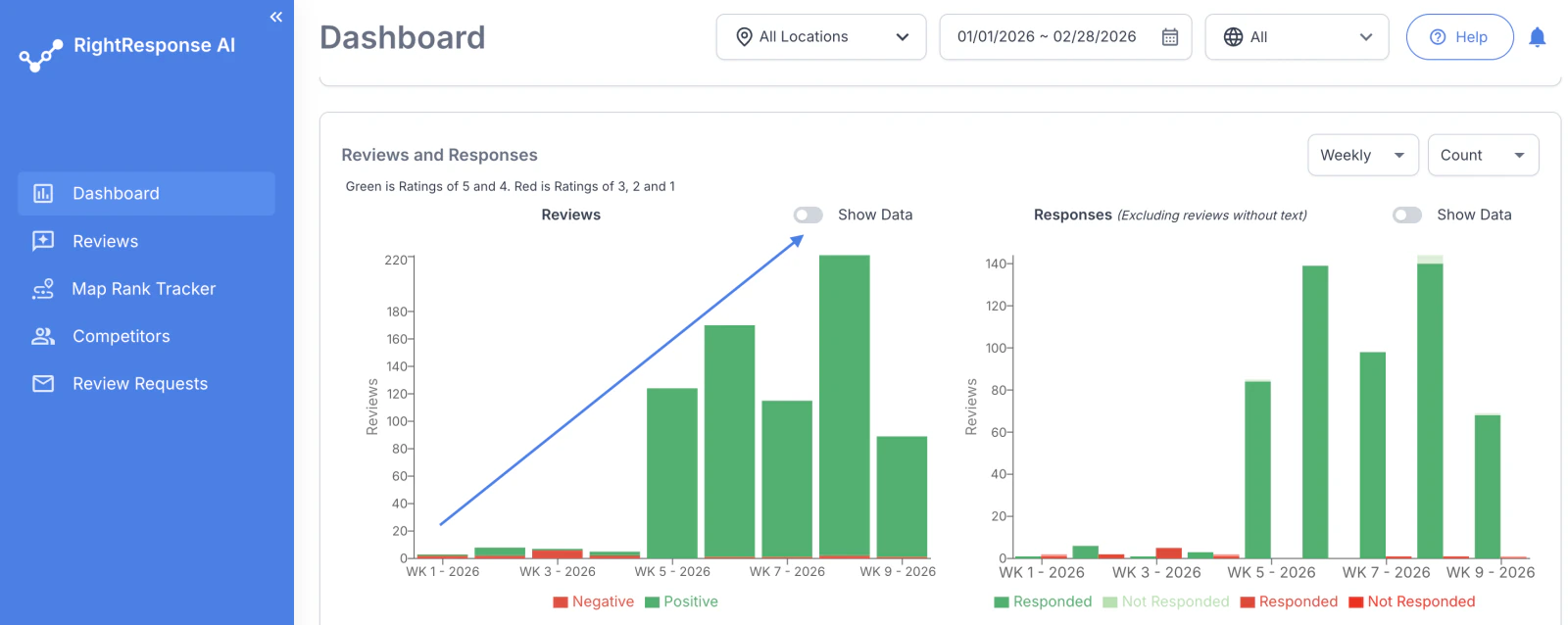This screenshot has height=625, width=1568.
Task: Click the question mark icon in Help
Action: click(x=1438, y=37)
